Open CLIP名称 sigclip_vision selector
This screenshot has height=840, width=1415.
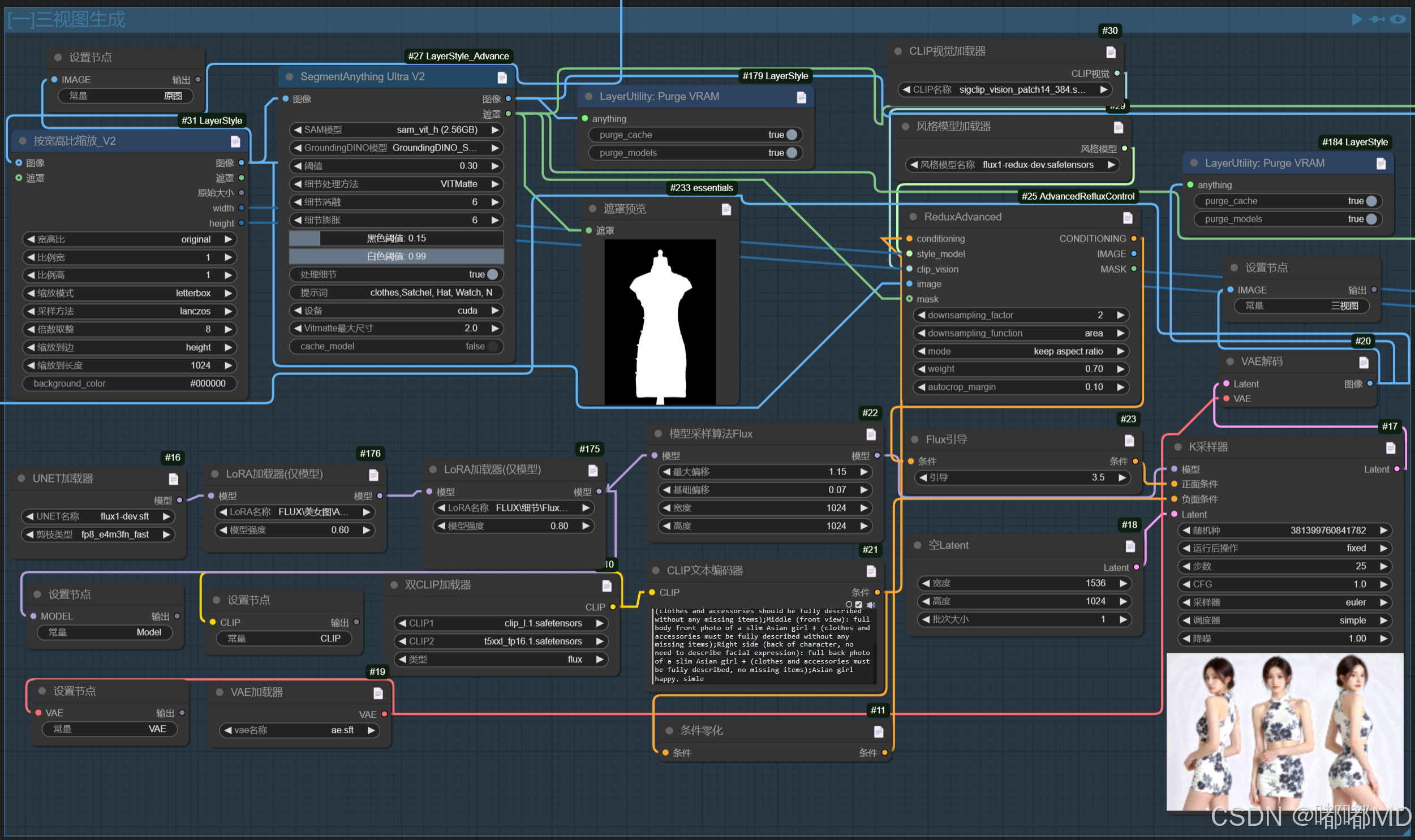tap(1004, 89)
